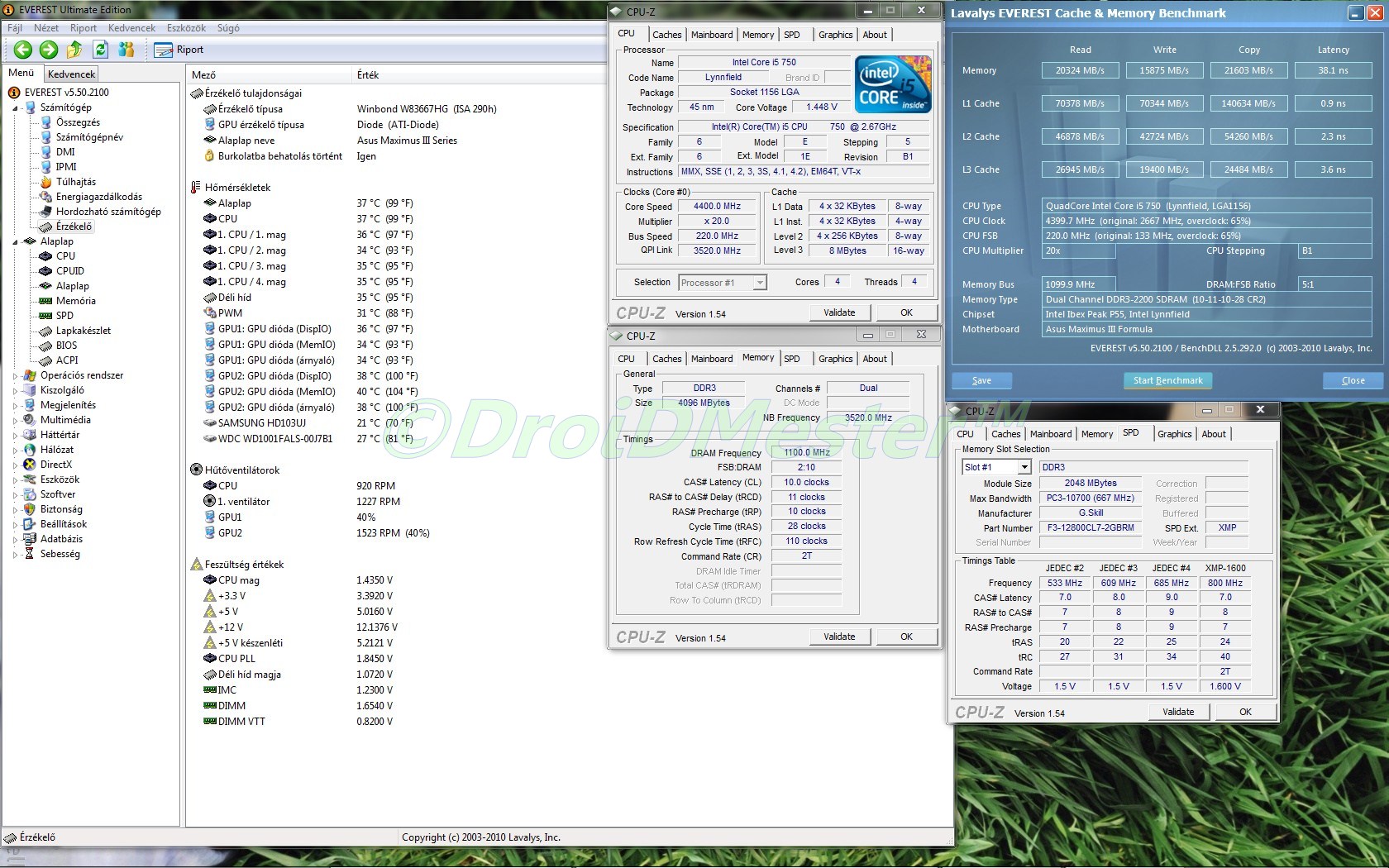Open the Súgó menu
Image resolution: width=1389 pixels, height=868 pixels.
tap(228, 28)
